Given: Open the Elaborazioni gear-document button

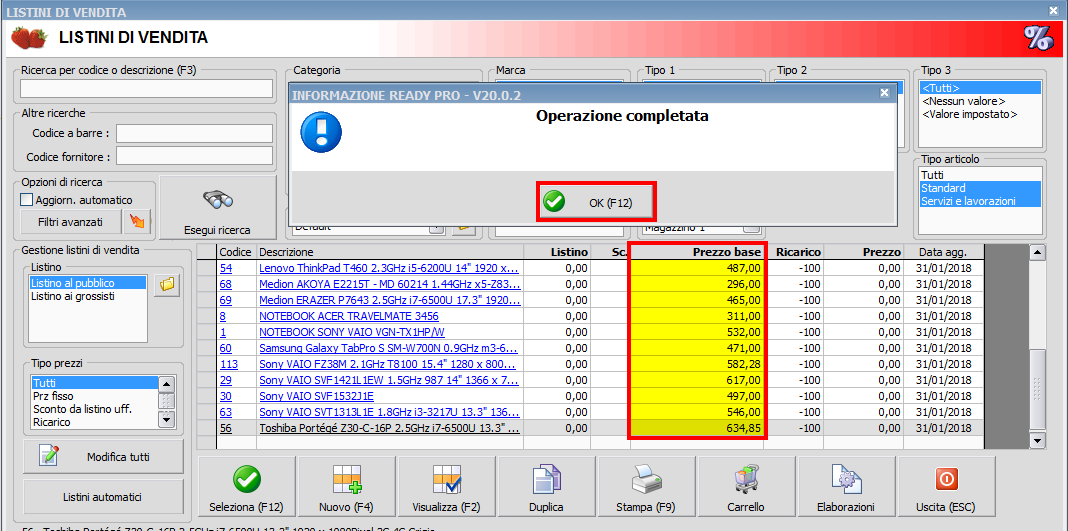Looking at the screenshot, I should point(846,487).
